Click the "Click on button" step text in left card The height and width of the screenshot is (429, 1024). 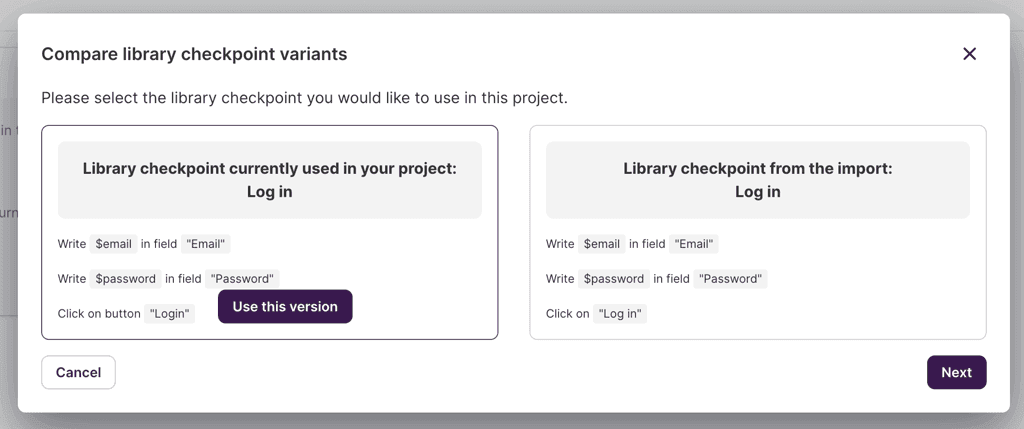click(x=99, y=314)
